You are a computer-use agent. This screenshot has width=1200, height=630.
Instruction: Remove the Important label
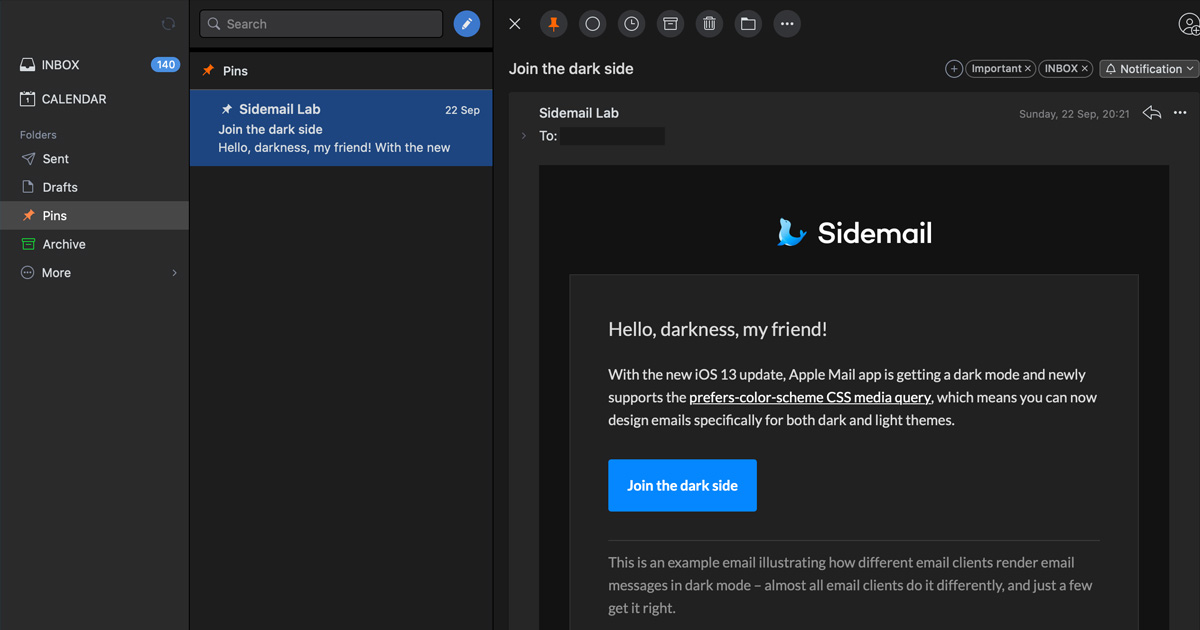[1027, 69]
